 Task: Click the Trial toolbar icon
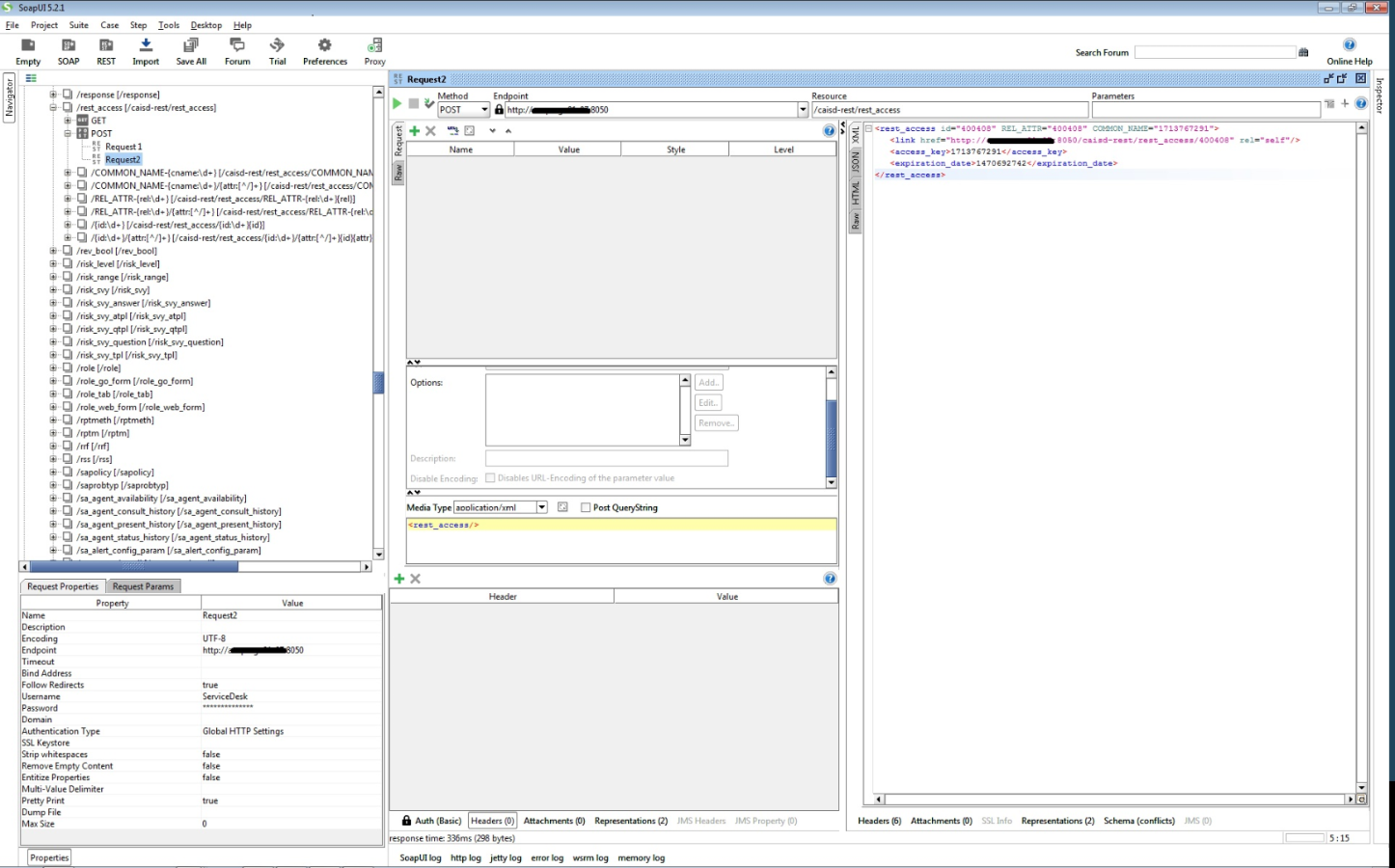click(277, 45)
